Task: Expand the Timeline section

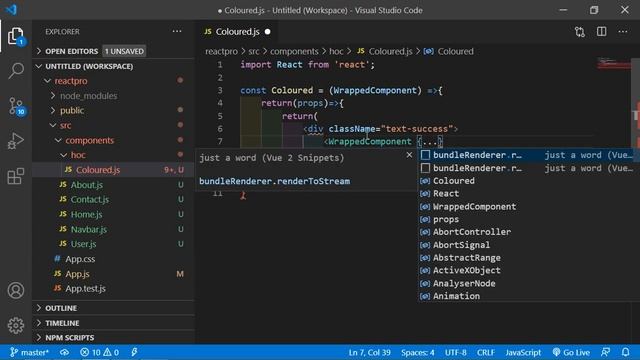Action: pos(113,323)
